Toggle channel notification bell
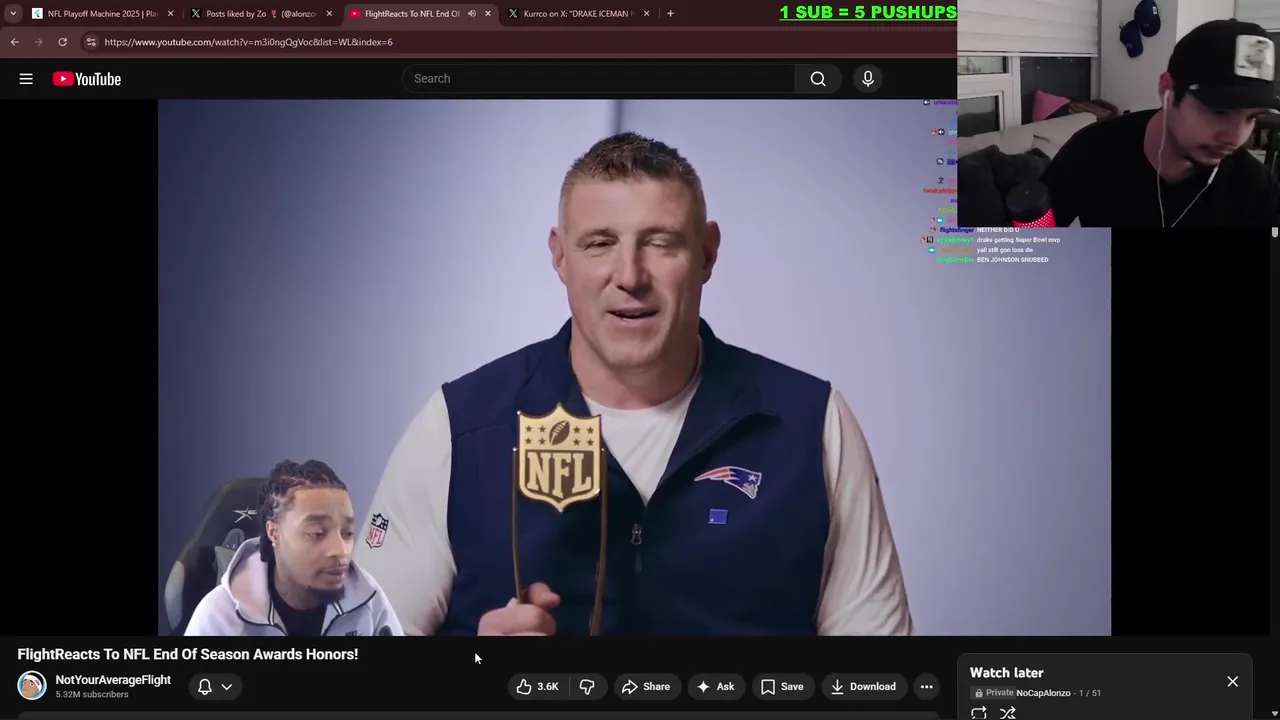The image size is (1280, 720). coord(205,687)
